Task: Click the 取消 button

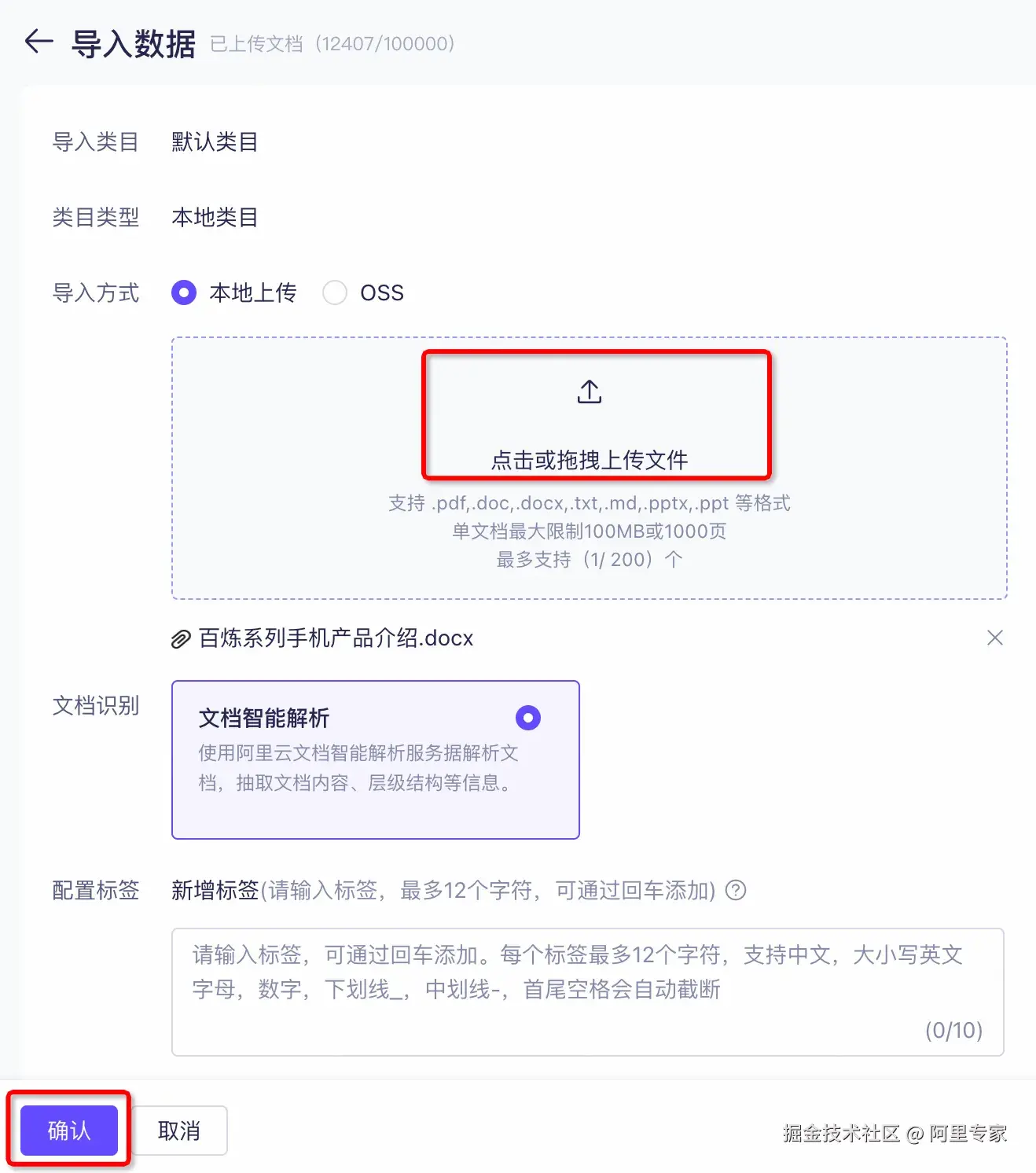Action: (179, 1131)
